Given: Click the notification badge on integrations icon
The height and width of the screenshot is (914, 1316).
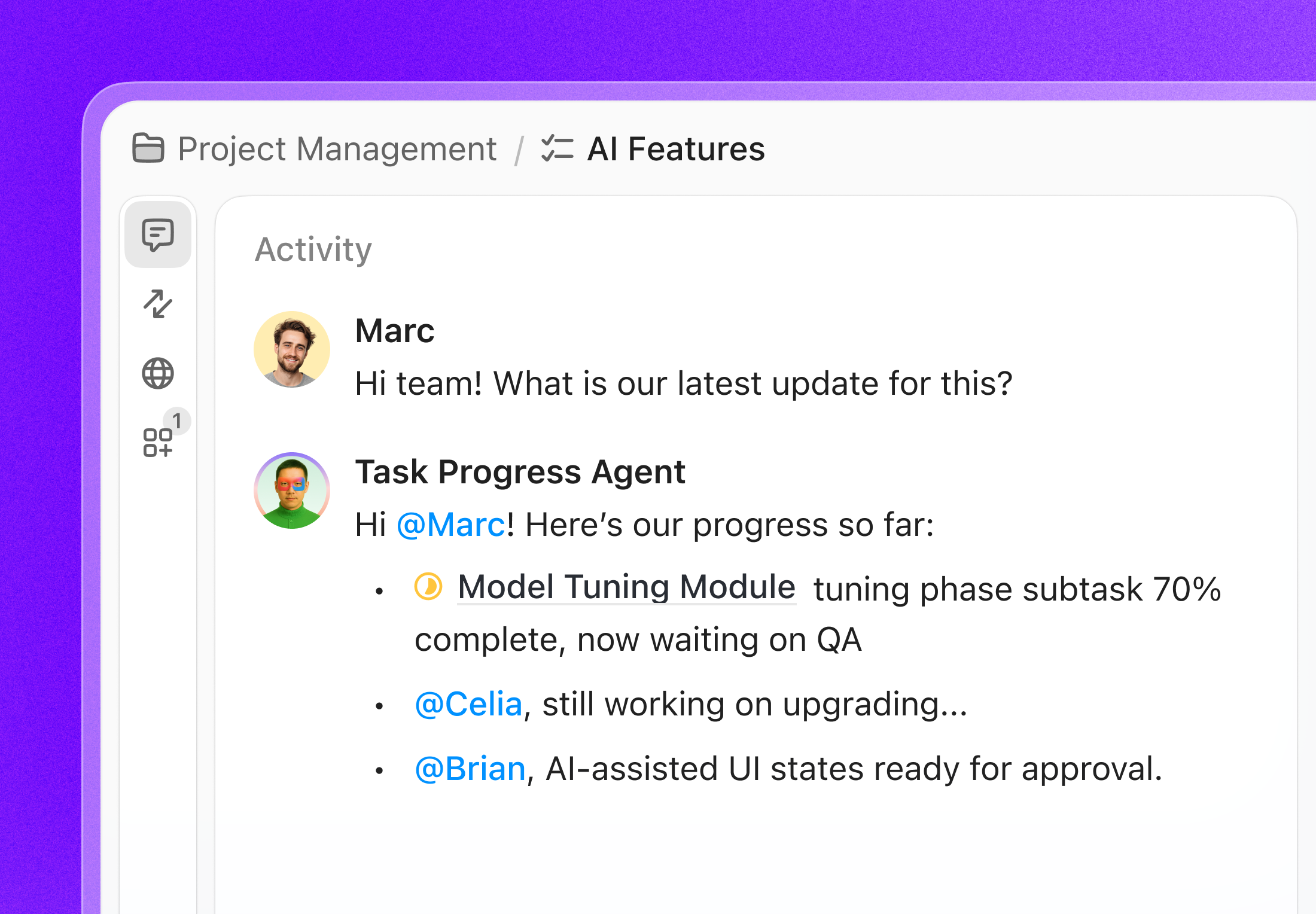Looking at the screenshot, I should tap(178, 421).
